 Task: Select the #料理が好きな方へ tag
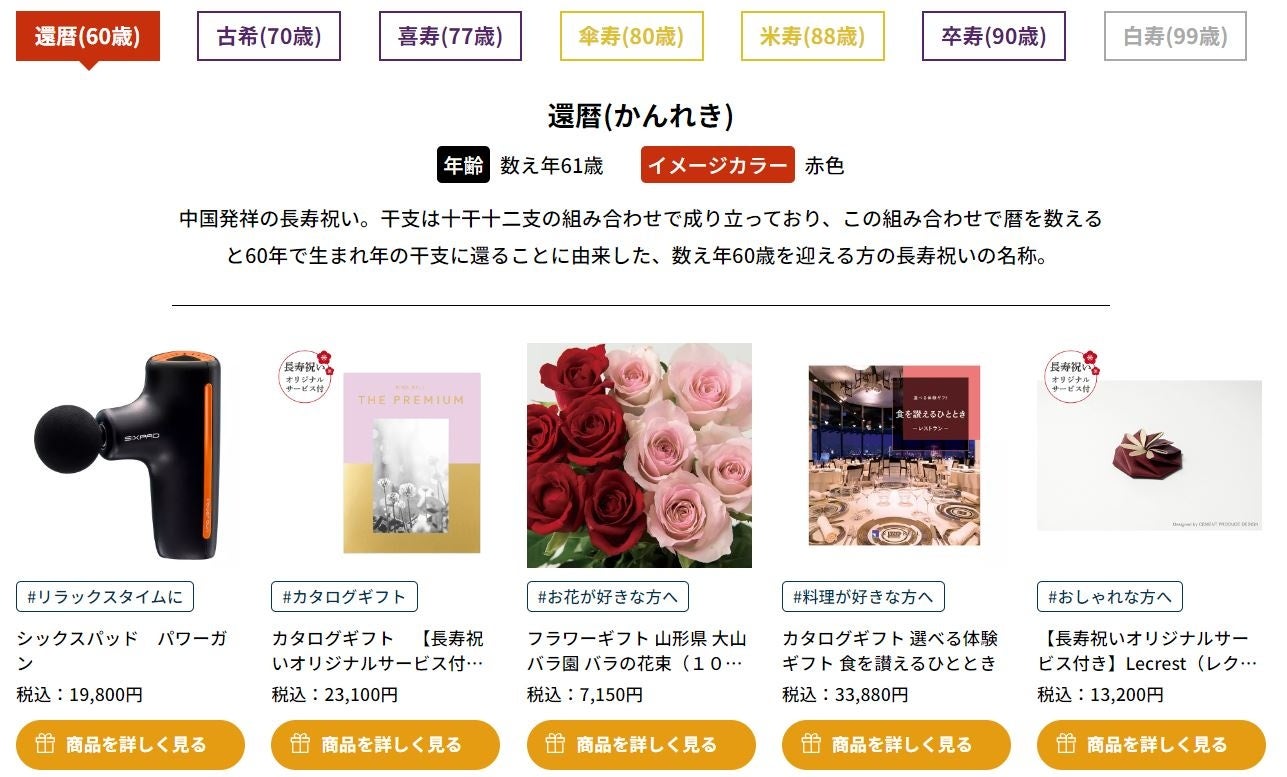(863, 597)
